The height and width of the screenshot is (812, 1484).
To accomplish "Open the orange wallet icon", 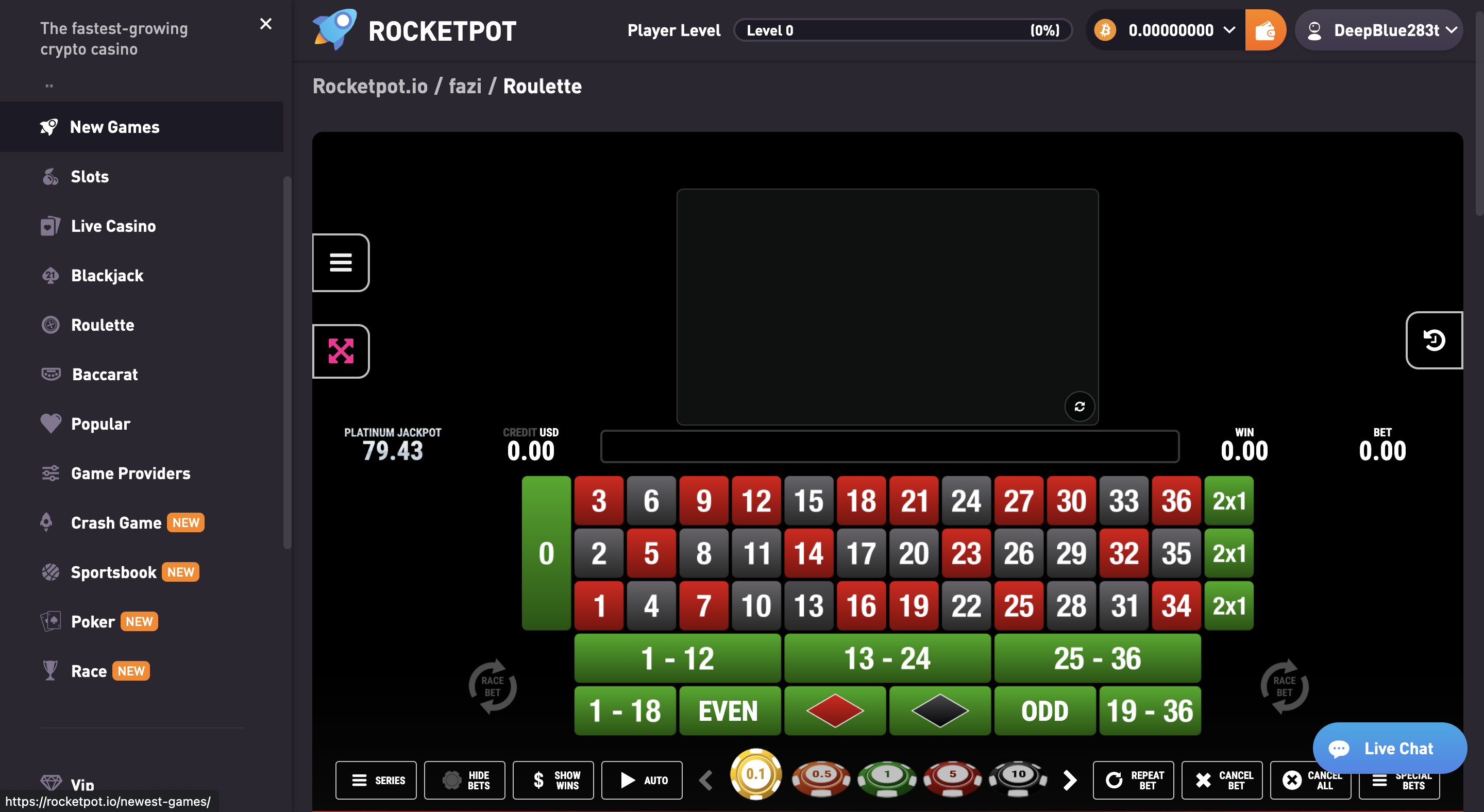I will coord(1265,30).
